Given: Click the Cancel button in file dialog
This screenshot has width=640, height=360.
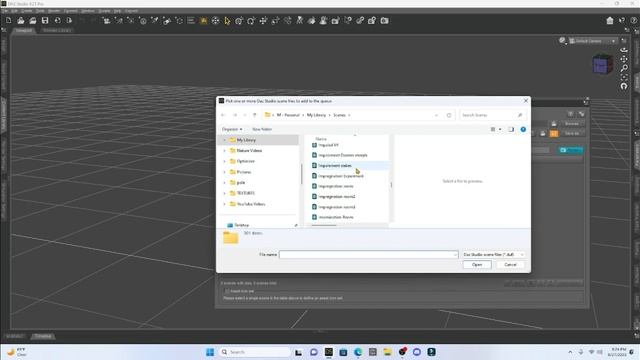Looking at the screenshot, I should point(510,264).
